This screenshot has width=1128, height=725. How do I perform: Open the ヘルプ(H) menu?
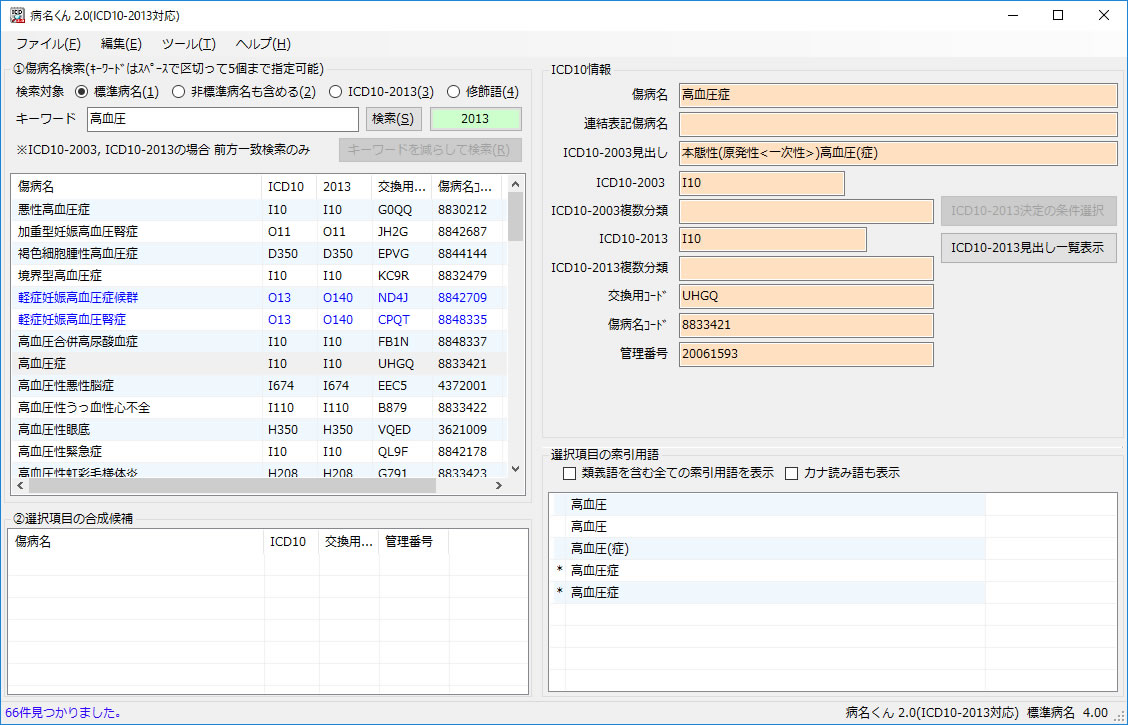(x=263, y=44)
